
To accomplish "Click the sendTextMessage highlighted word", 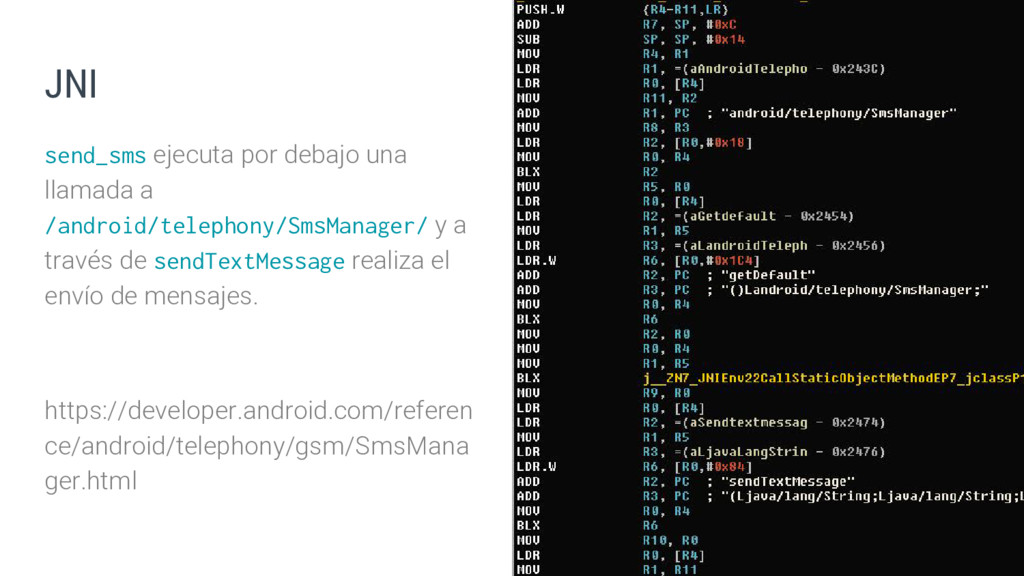I will (249, 261).
